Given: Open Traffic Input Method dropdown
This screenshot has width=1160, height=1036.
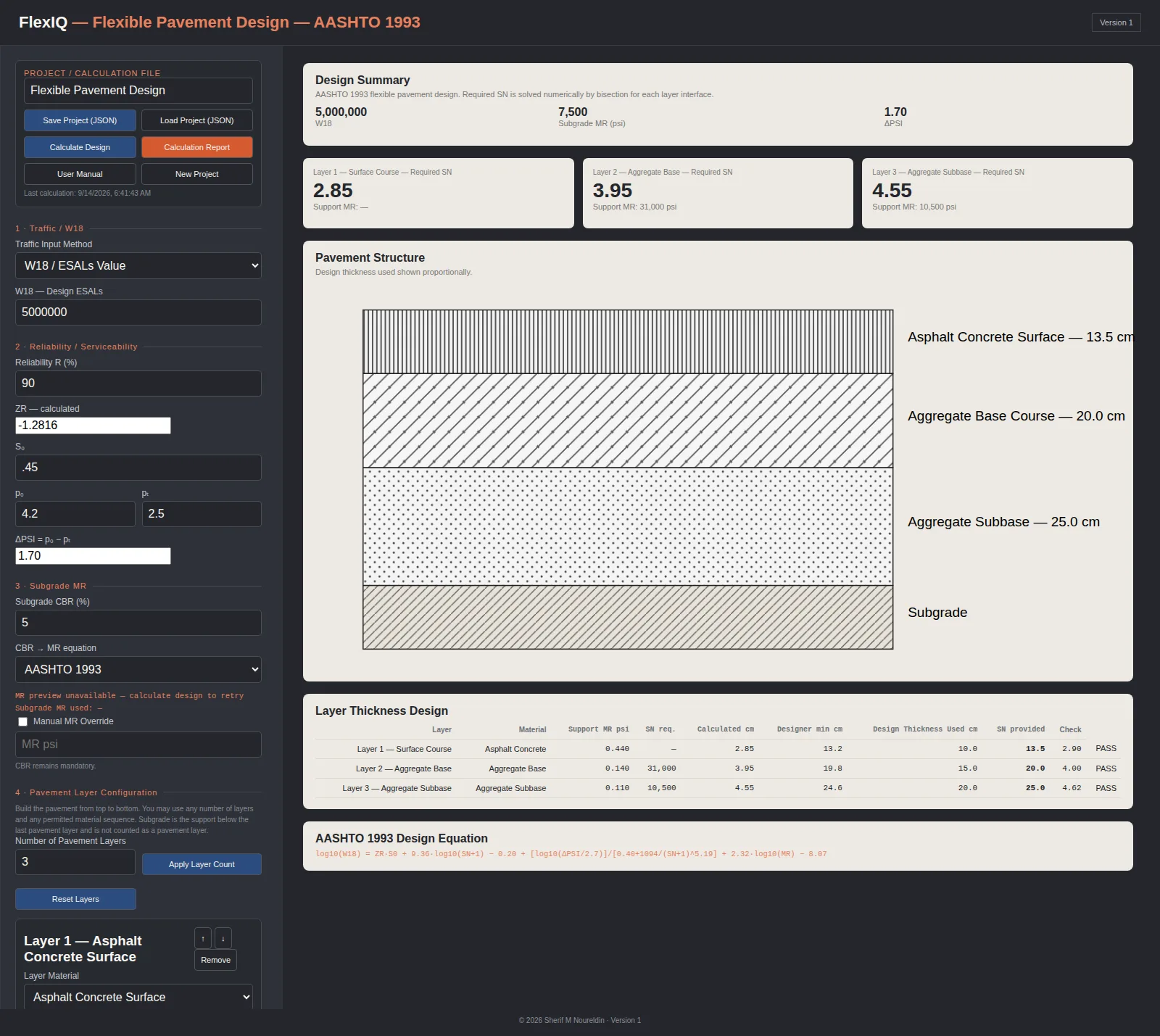Looking at the screenshot, I should click(138, 265).
